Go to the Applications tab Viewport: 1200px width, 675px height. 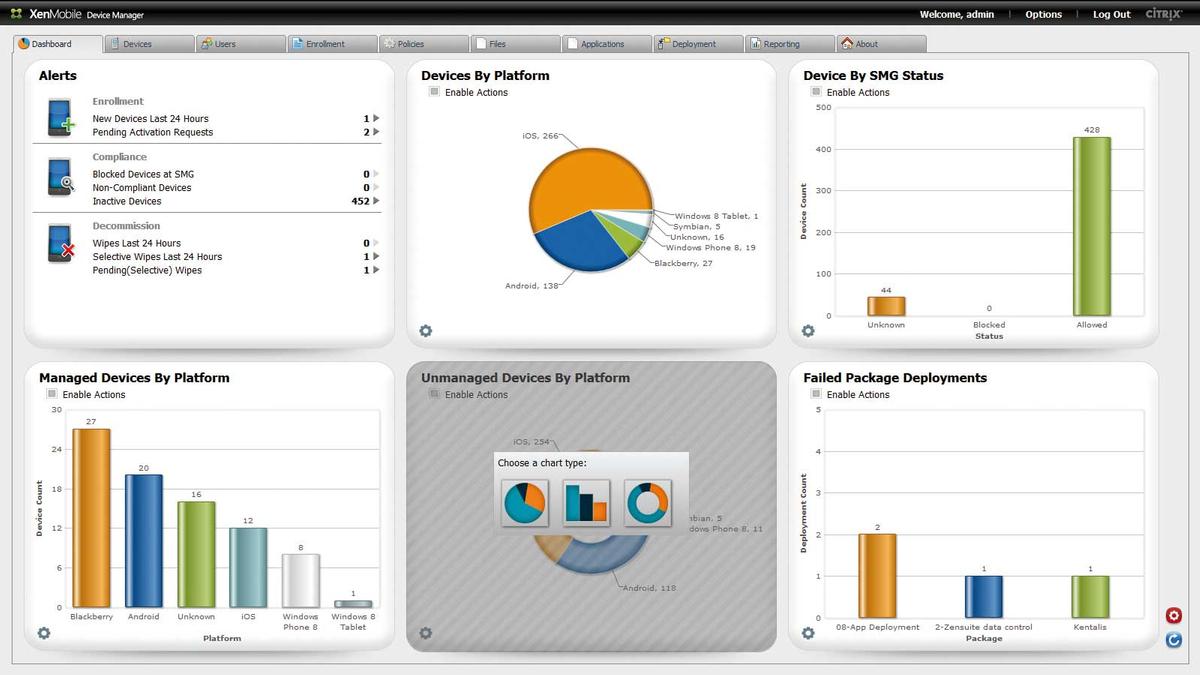pyautogui.click(x=607, y=44)
